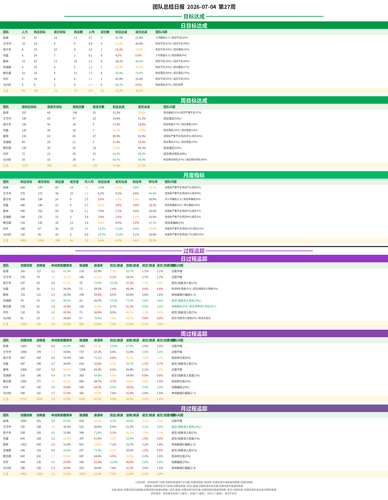The width and height of the screenshot is (388, 500).
Task: Click 团队 column header in 月度指标 table
Action: [x=6, y=182]
